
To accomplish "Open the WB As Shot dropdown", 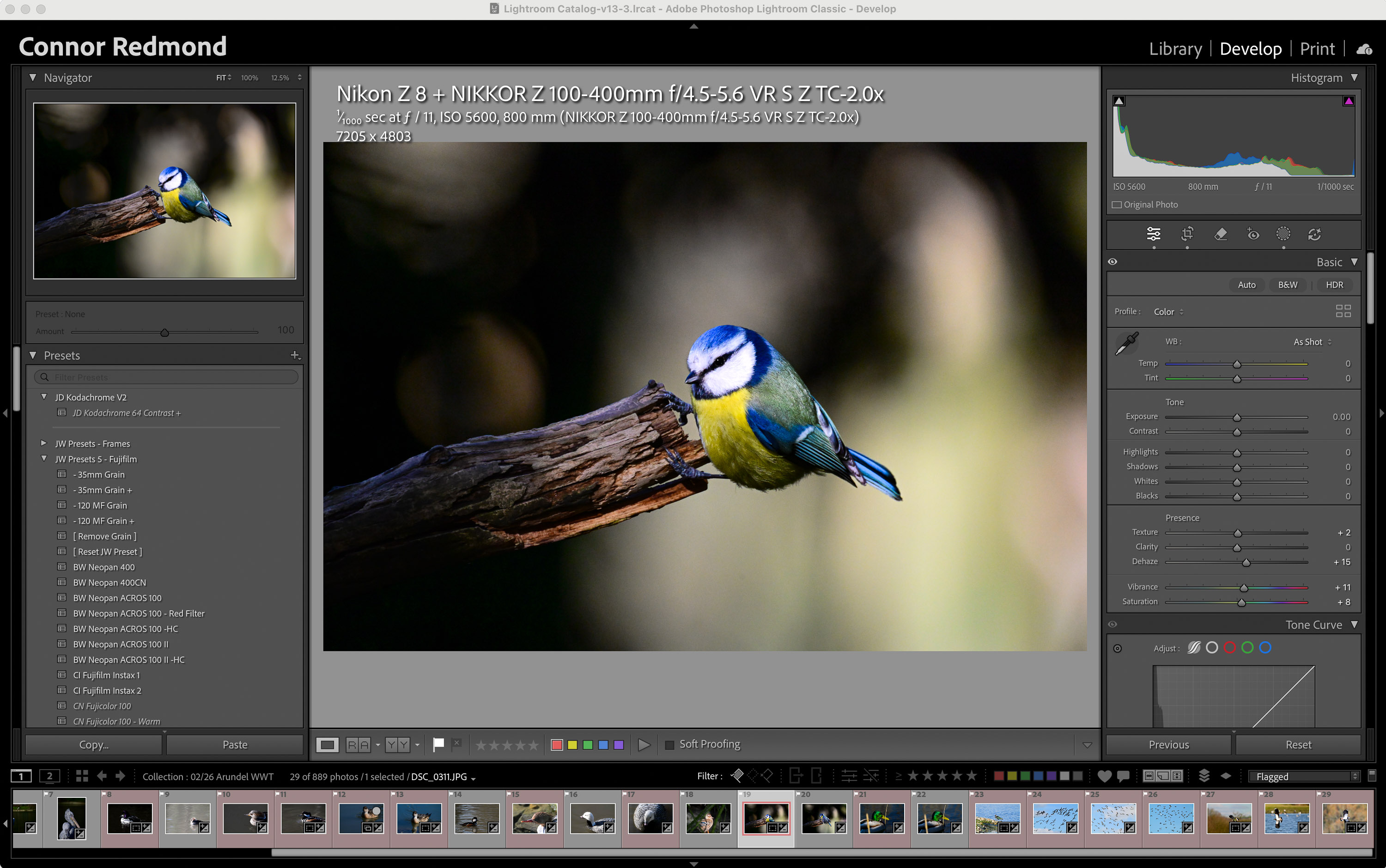I will [1313, 341].
